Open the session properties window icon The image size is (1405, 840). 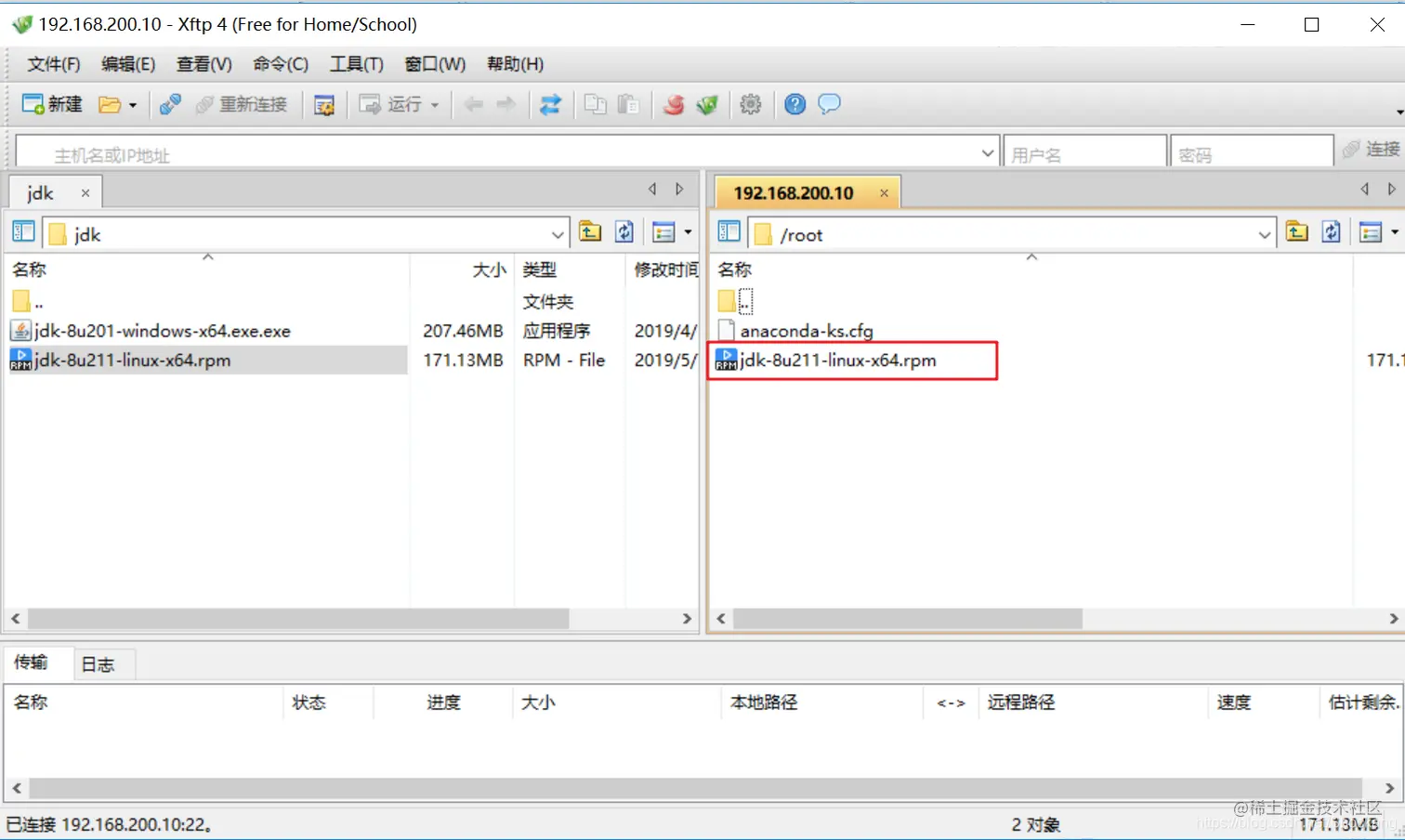click(324, 104)
